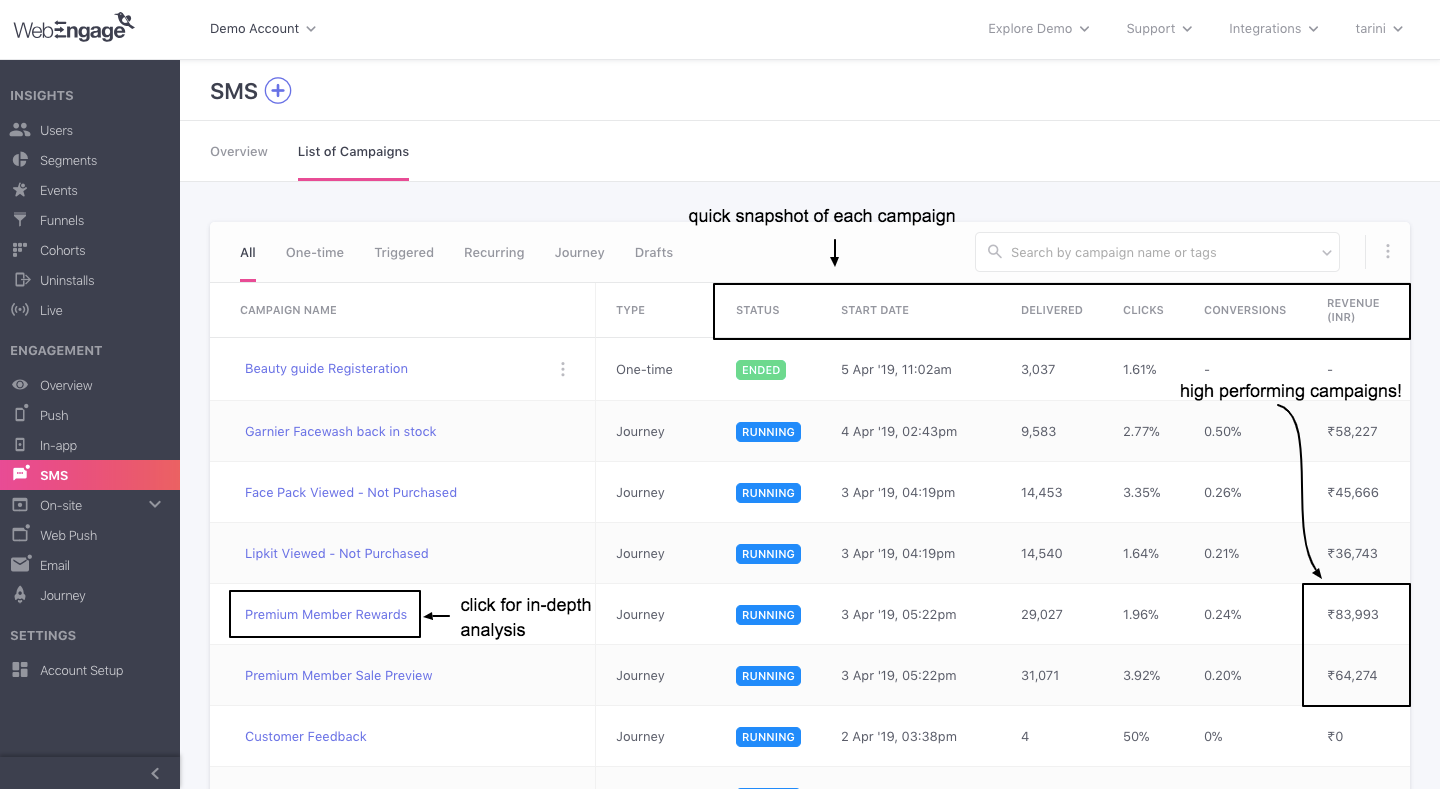Open Uninstalls via its exit icon
The width and height of the screenshot is (1440, 789).
(x=20, y=280)
